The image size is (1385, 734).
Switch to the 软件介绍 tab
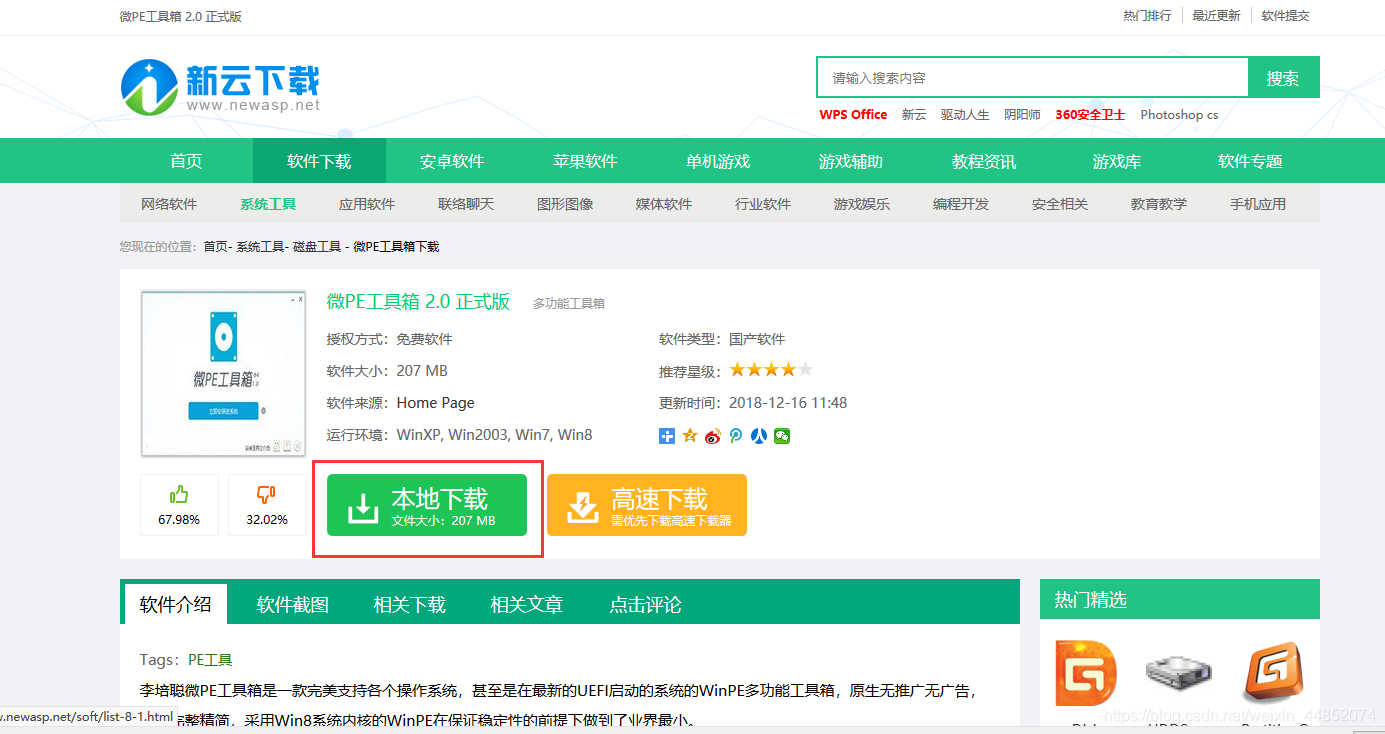pos(176,604)
